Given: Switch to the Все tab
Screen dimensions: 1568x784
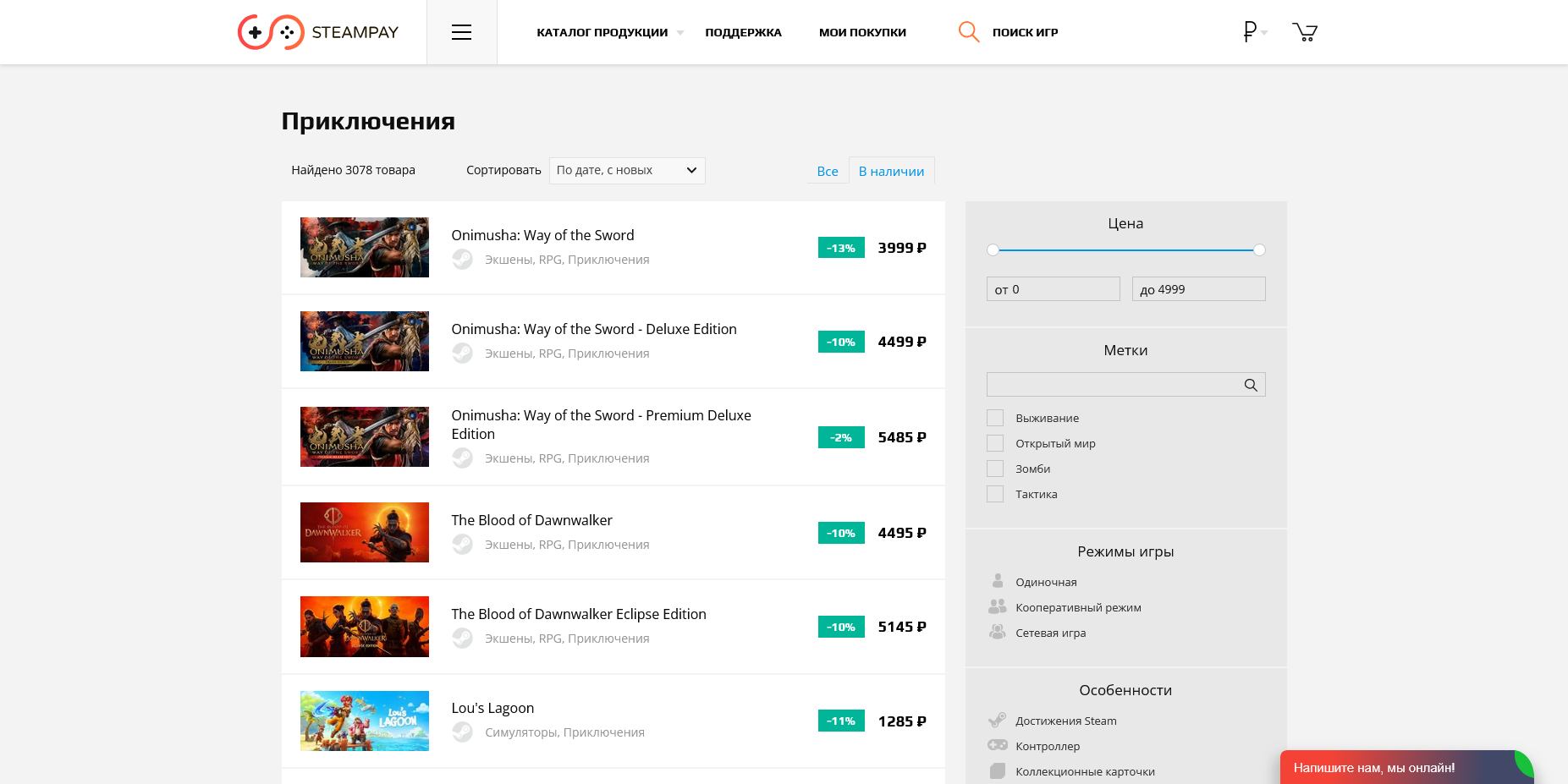Looking at the screenshot, I should pos(828,171).
